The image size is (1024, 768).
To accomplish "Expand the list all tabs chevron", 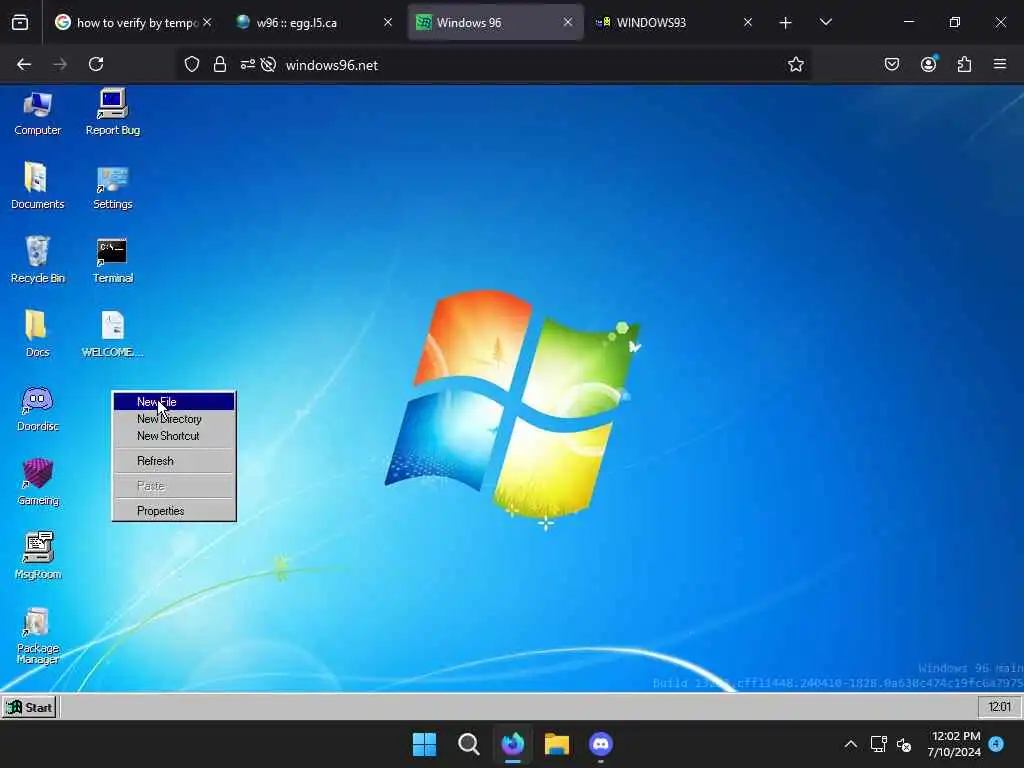I will coord(825,22).
